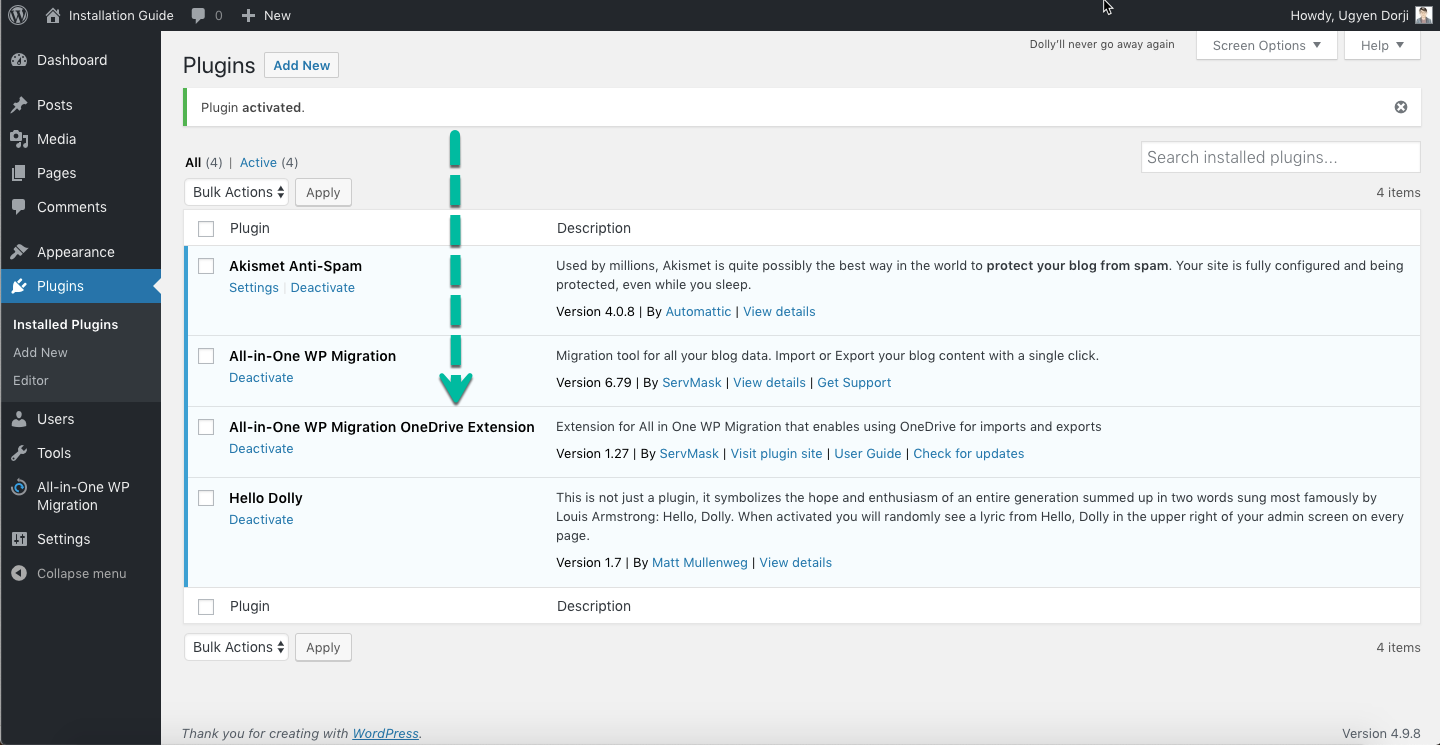Expand the Help tab
Screen dimensions: 1440x745
(1382, 45)
